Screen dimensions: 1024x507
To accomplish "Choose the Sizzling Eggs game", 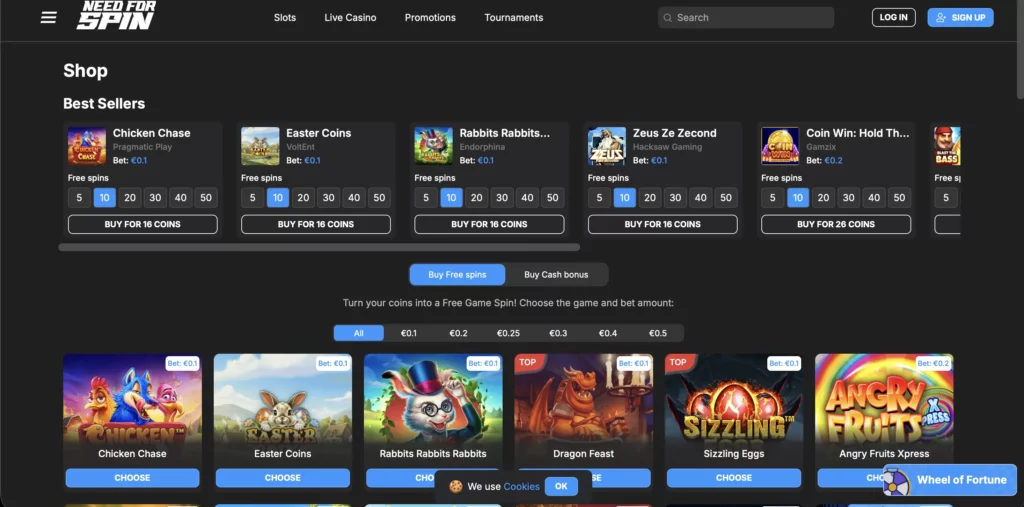I will 734,478.
